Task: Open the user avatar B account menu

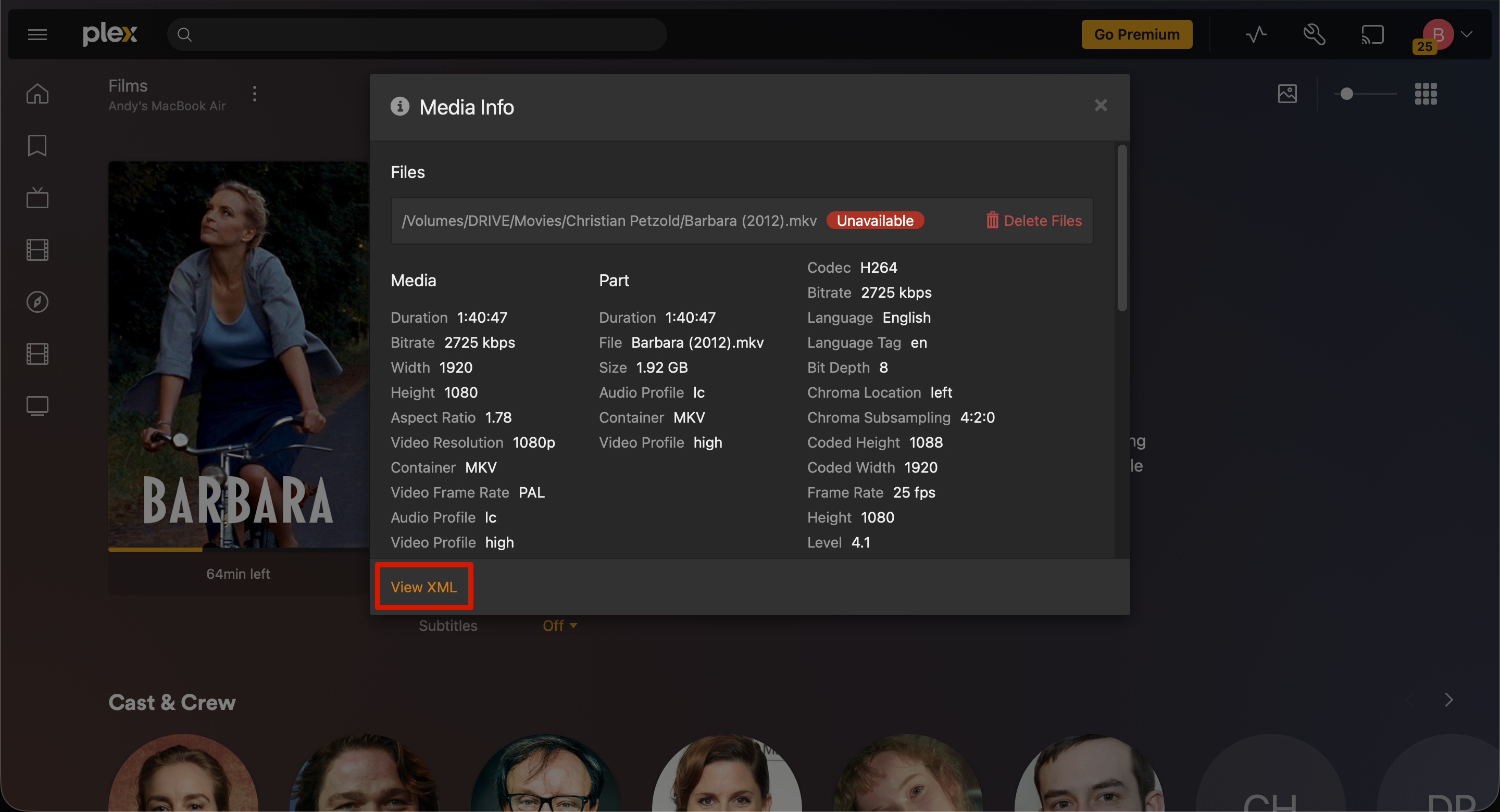Action: (x=1438, y=34)
